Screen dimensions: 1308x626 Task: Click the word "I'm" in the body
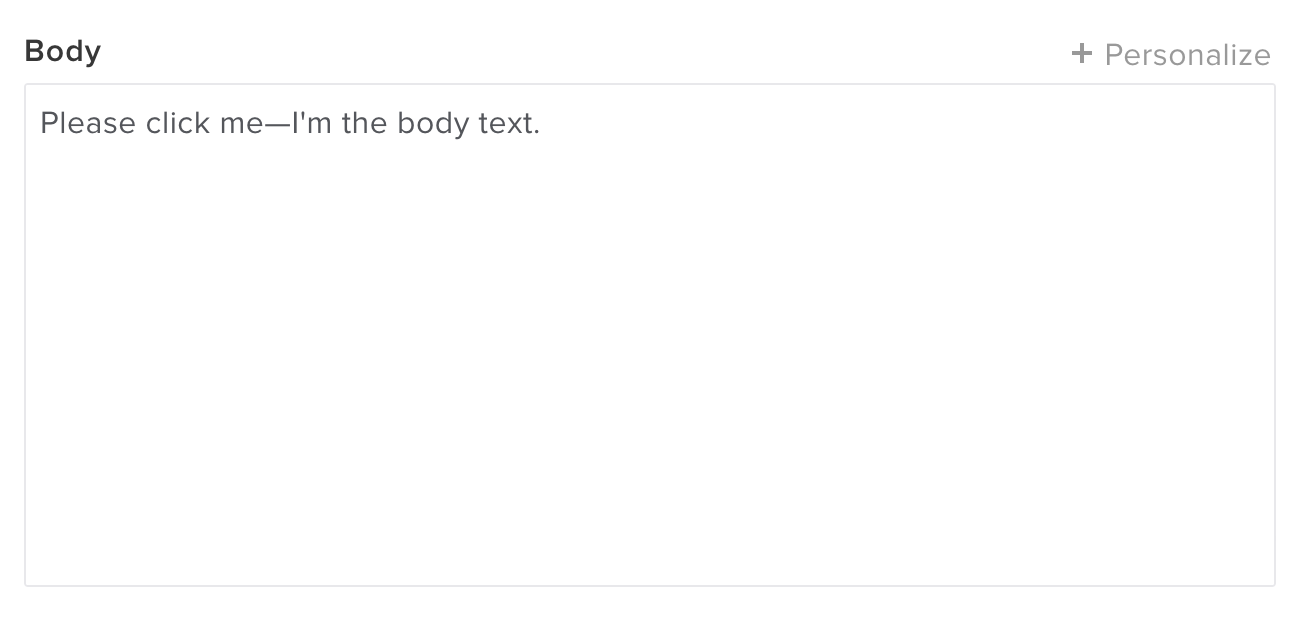[312, 124]
